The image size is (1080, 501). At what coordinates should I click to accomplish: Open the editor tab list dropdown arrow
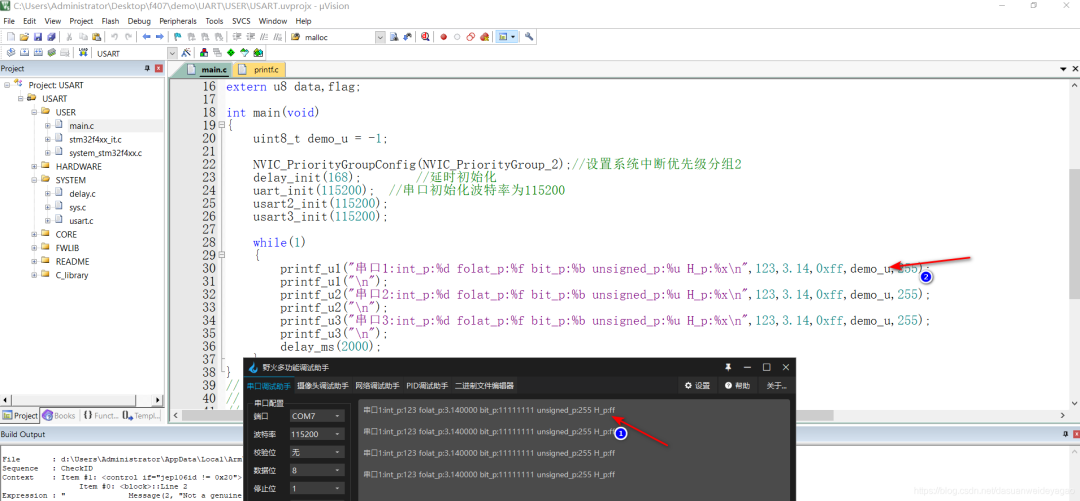pyautogui.click(x=1063, y=70)
